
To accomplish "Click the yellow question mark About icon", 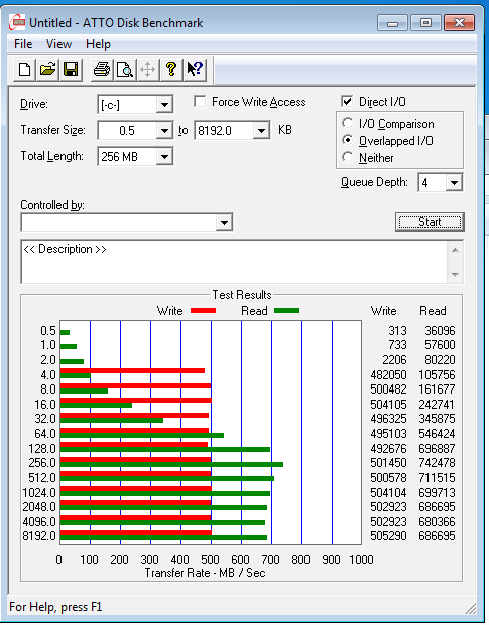I will click(x=171, y=70).
